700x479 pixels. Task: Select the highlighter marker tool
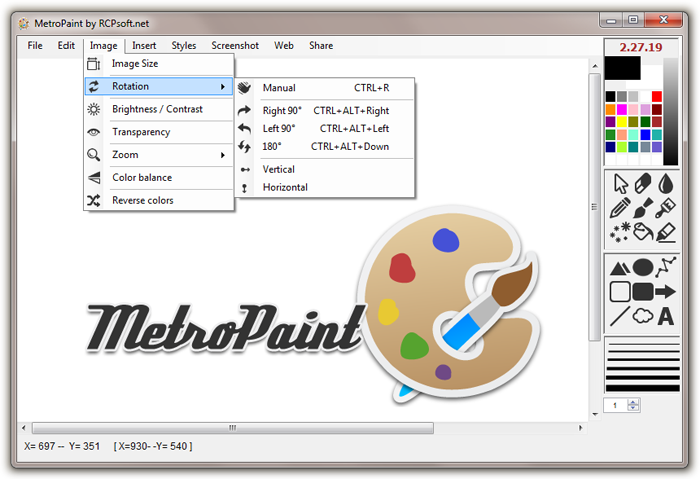tap(666, 232)
